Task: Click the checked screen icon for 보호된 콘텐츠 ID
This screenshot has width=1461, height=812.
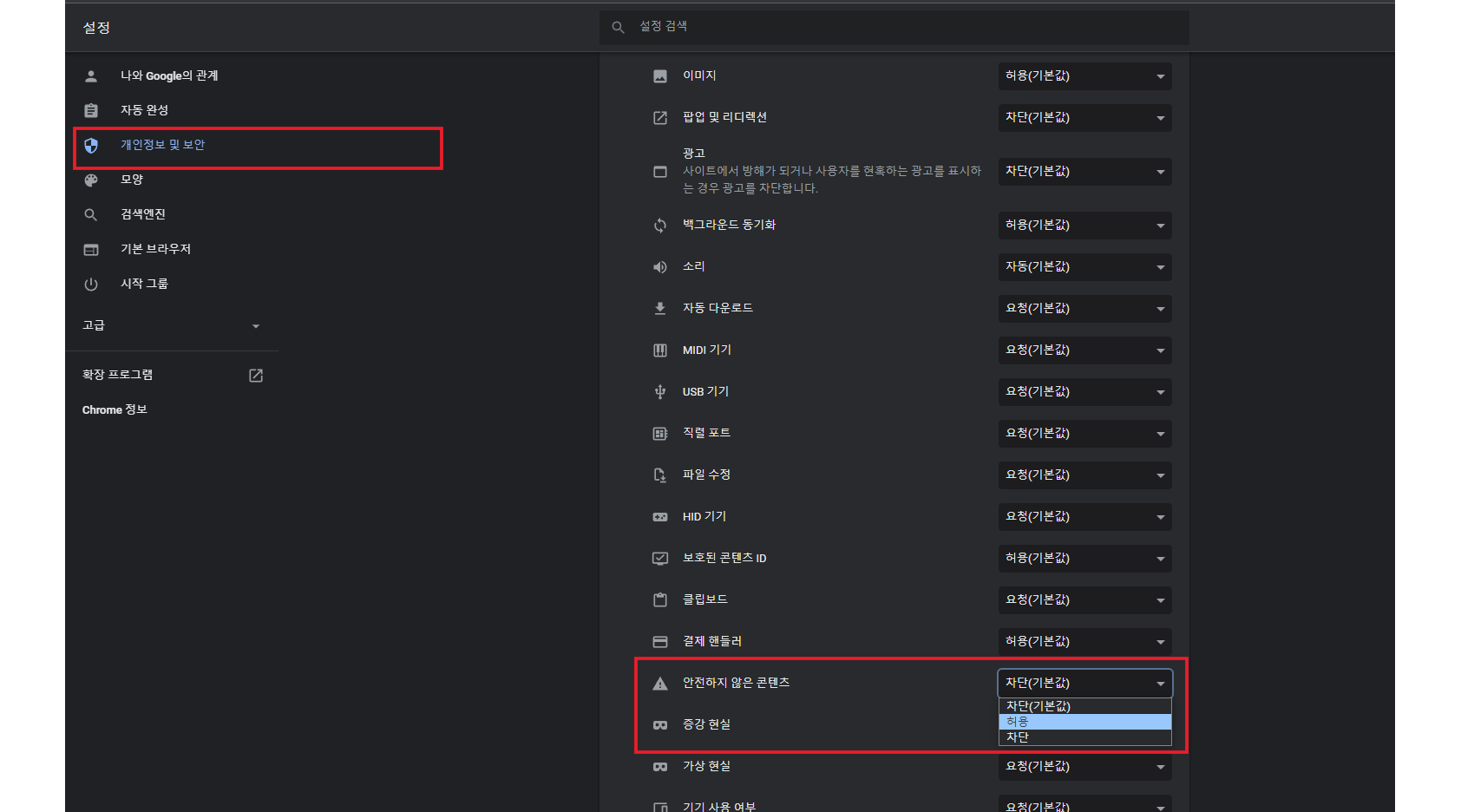Action: click(x=660, y=559)
